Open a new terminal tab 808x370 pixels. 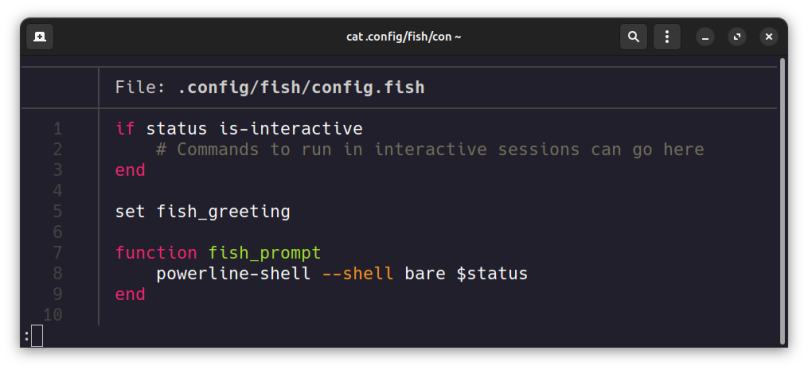tap(40, 37)
